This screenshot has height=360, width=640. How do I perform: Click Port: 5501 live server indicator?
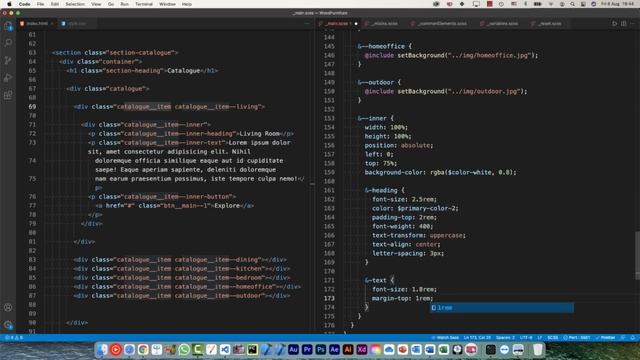[577, 338]
